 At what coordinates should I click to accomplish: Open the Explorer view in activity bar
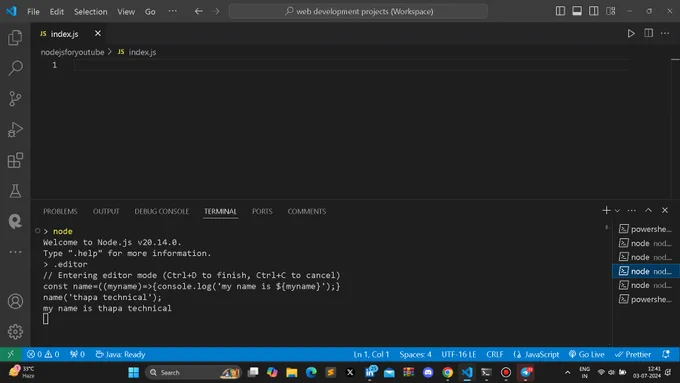click(15, 38)
